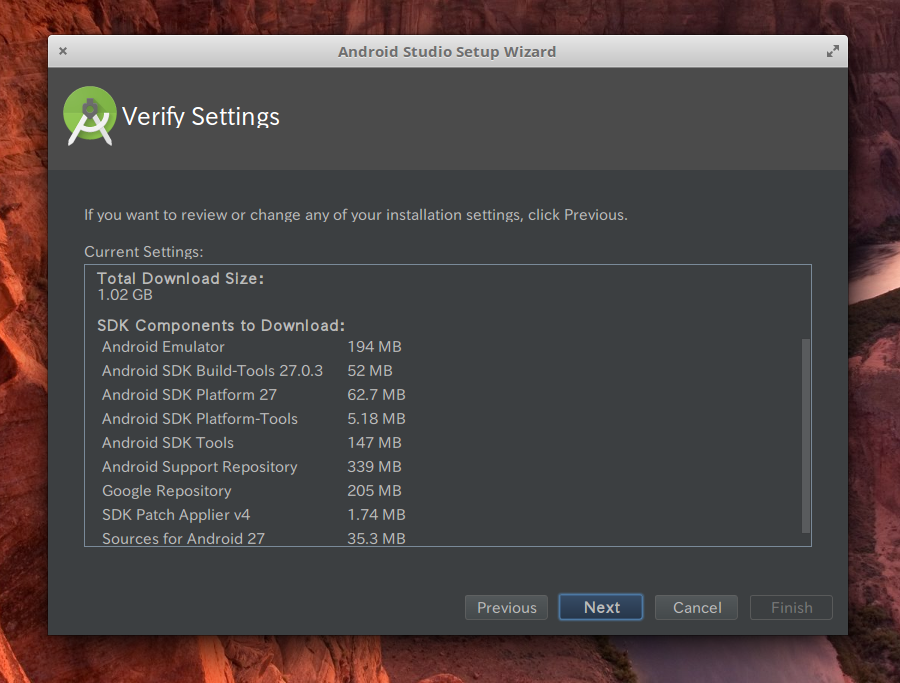Image resolution: width=900 pixels, height=683 pixels.
Task: Click the Android Studio Setup Wizard title bar
Action: coord(447,51)
